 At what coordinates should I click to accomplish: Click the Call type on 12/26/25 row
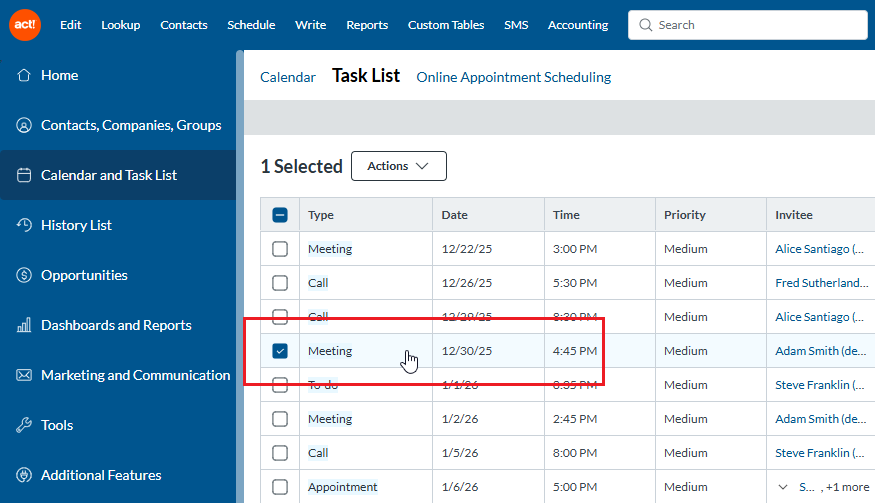click(x=318, y=283)
